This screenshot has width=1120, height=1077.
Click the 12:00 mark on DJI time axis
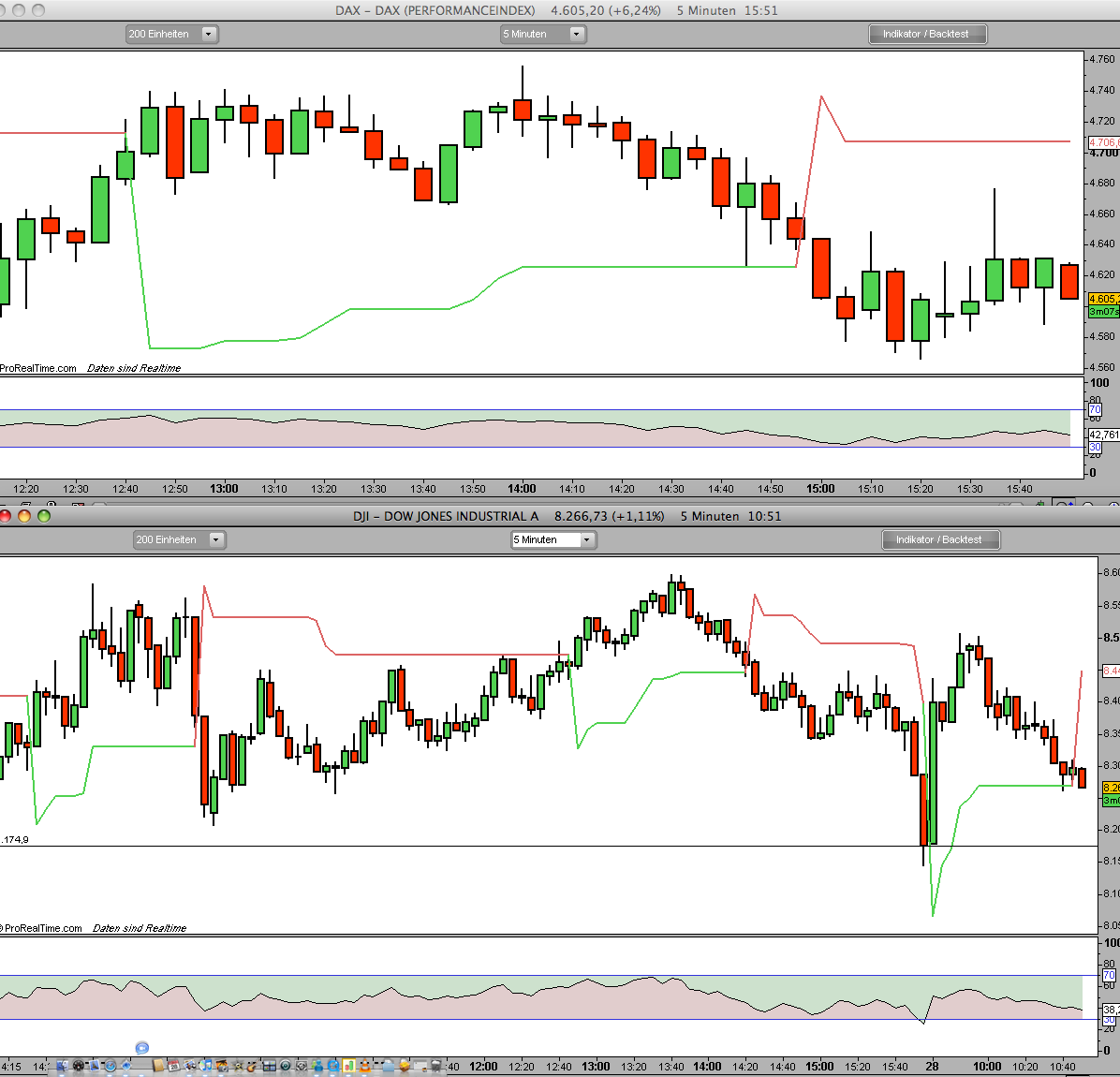[x=483, y=1067]
